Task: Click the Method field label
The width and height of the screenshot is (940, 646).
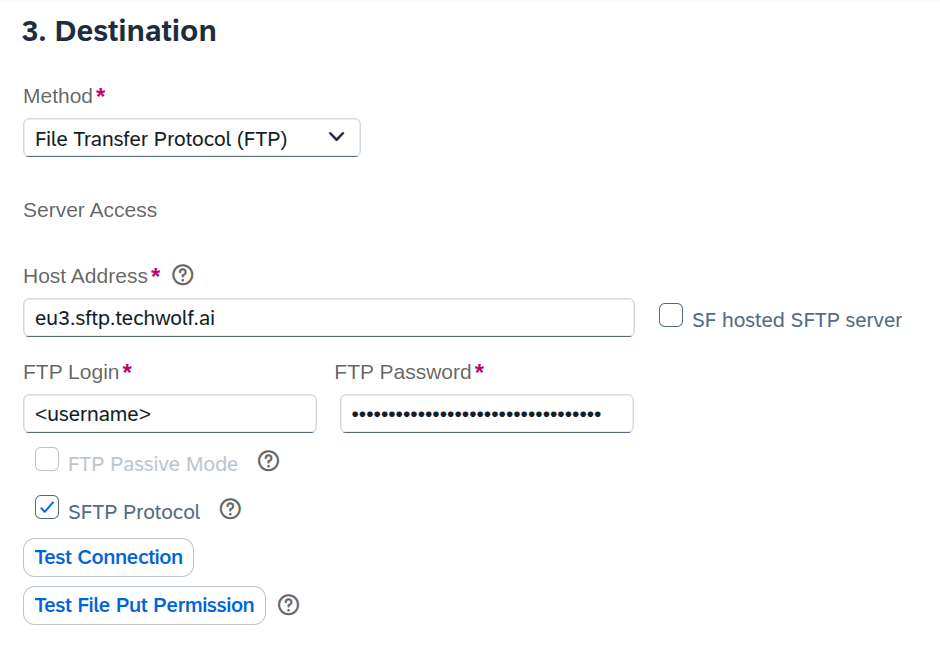Action: click(58, 96)
